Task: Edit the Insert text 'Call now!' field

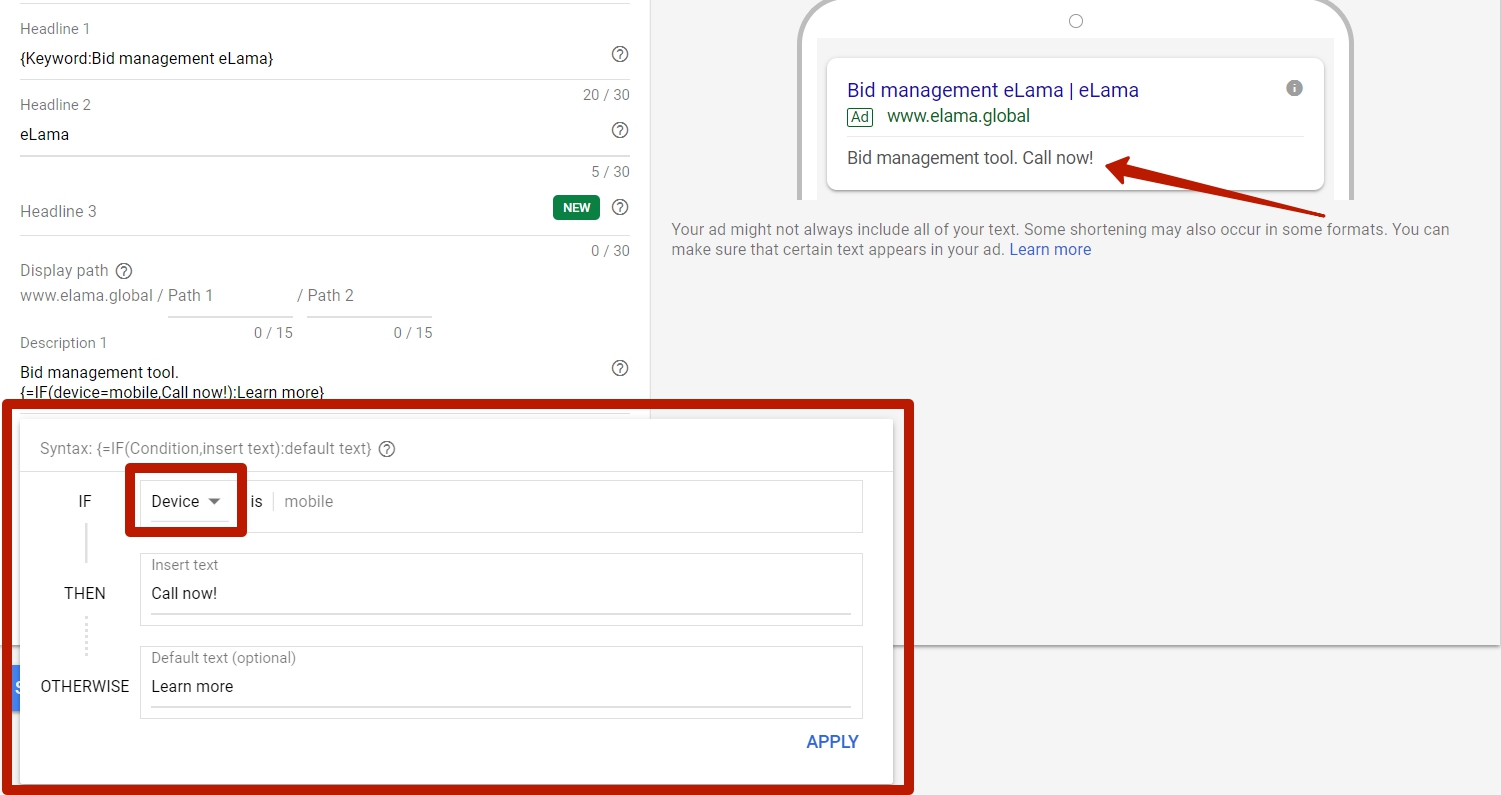Action: [501, 594]
